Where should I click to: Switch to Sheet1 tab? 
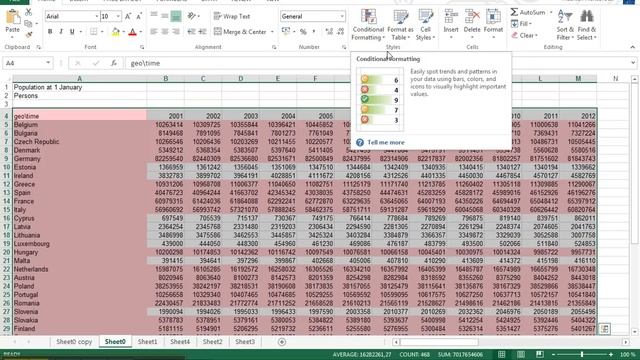point(147,342)
